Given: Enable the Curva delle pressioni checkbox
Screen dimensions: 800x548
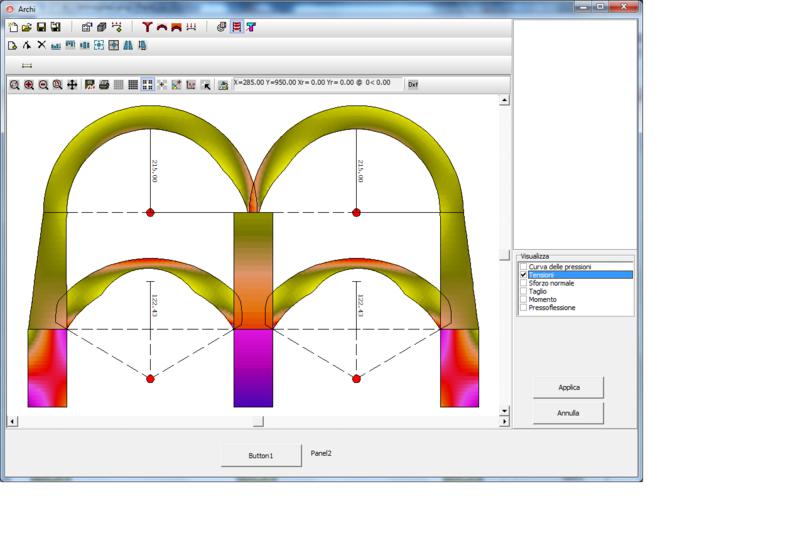Looking at the screenshot, I should pos(523,266).
